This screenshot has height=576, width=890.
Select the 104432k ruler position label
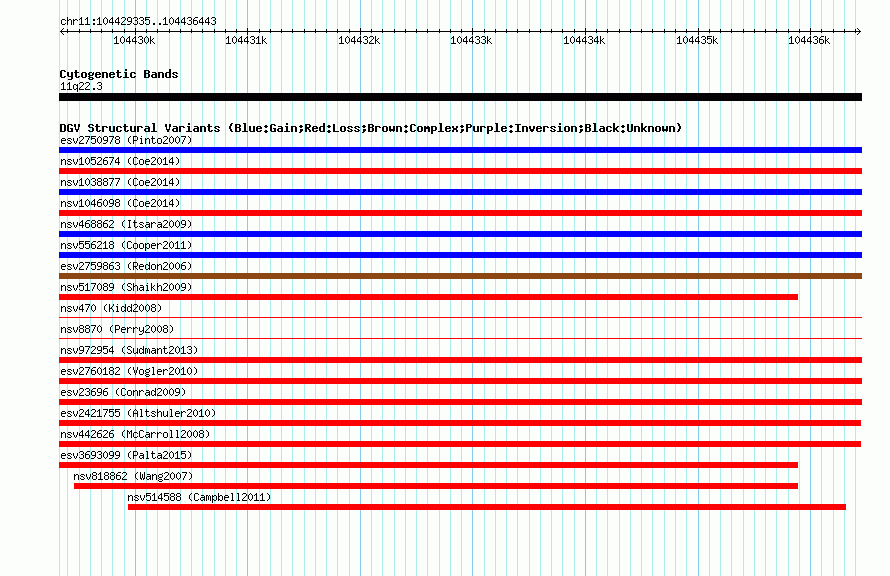pos(359,40)
